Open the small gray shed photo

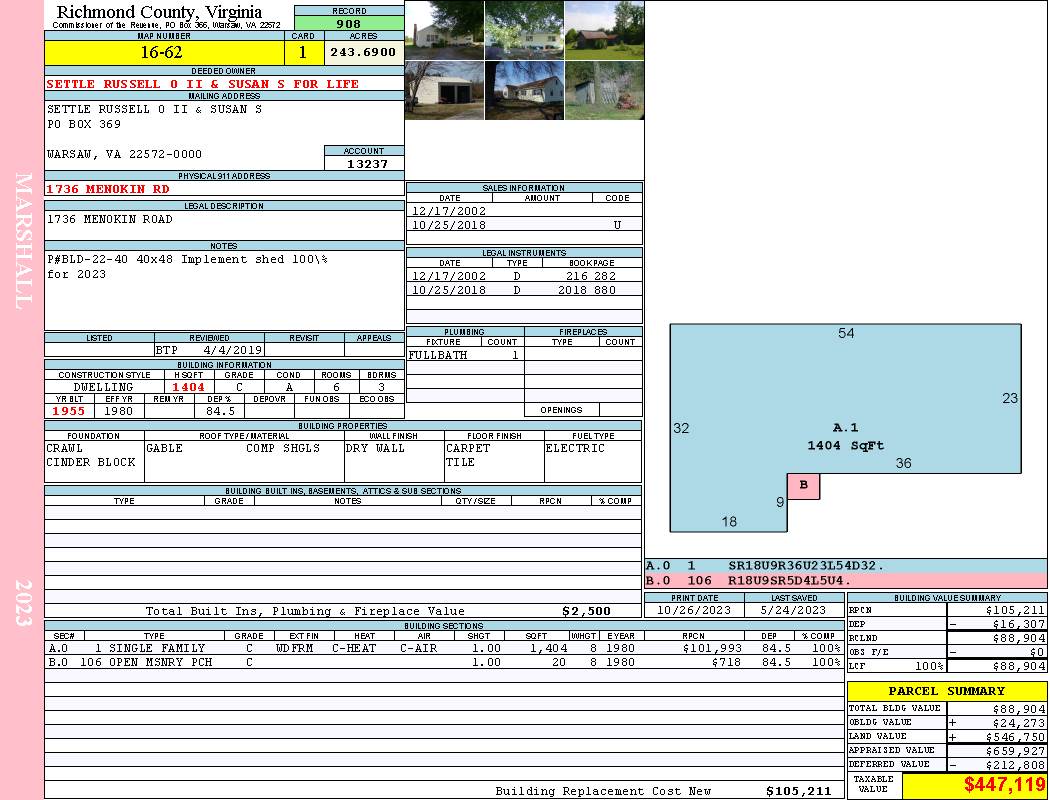[604, 90]
